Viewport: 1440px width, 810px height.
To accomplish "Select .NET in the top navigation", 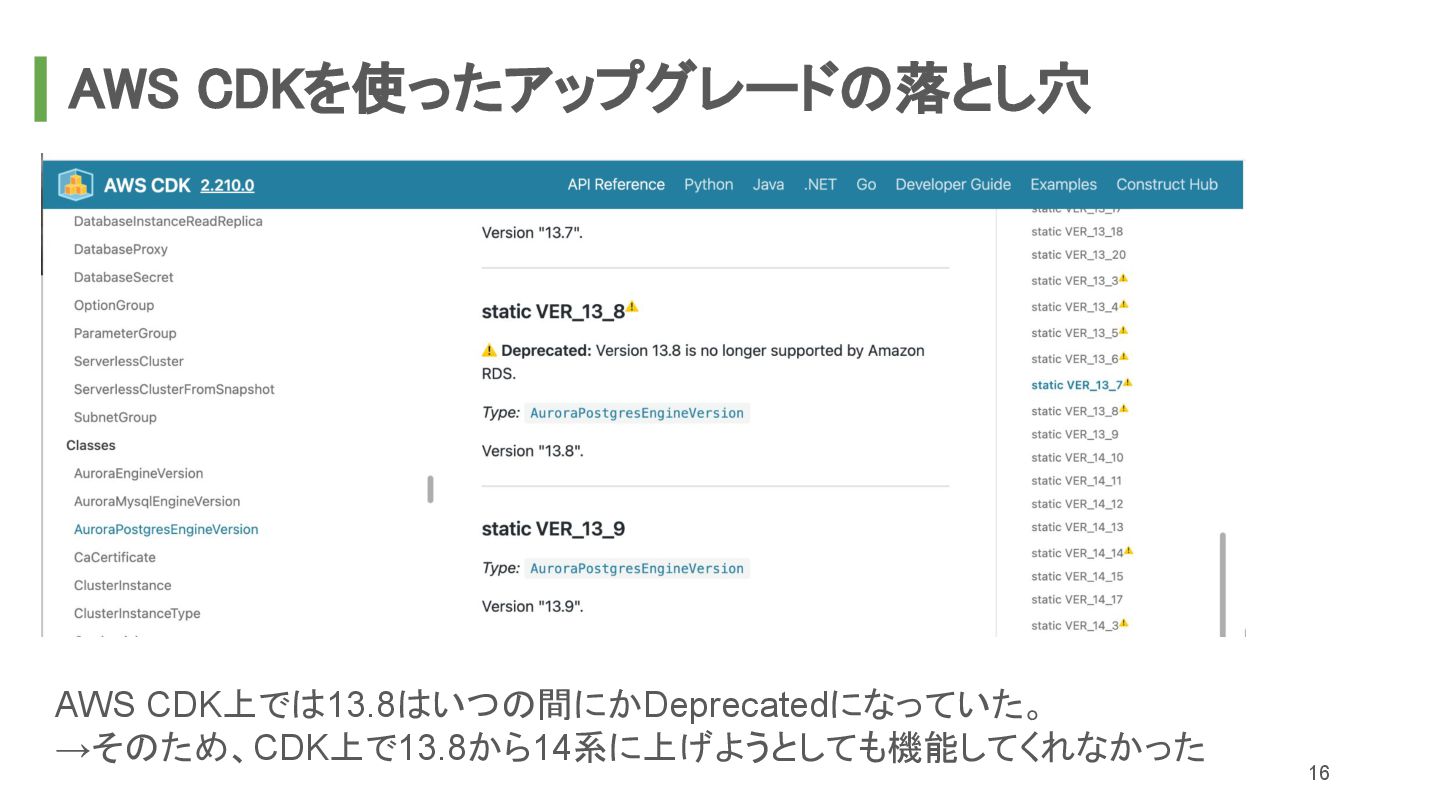I will pos(820,184).
